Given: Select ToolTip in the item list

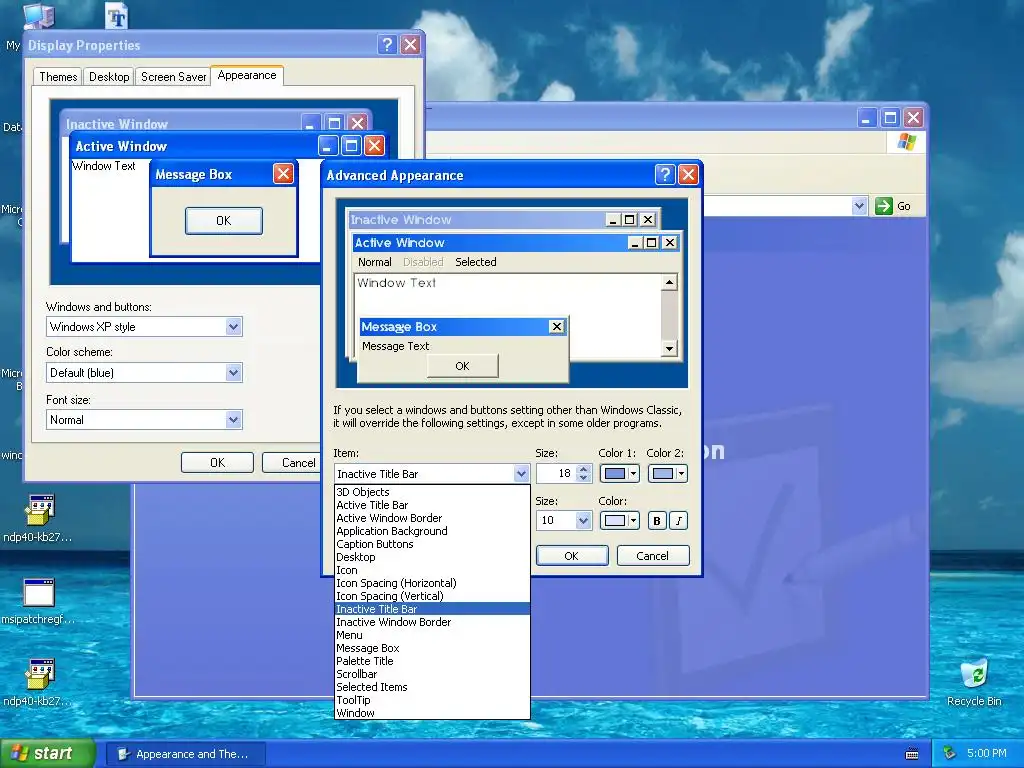Looking at the screenshot, I should pyautogui.click(x=432, y=700).
